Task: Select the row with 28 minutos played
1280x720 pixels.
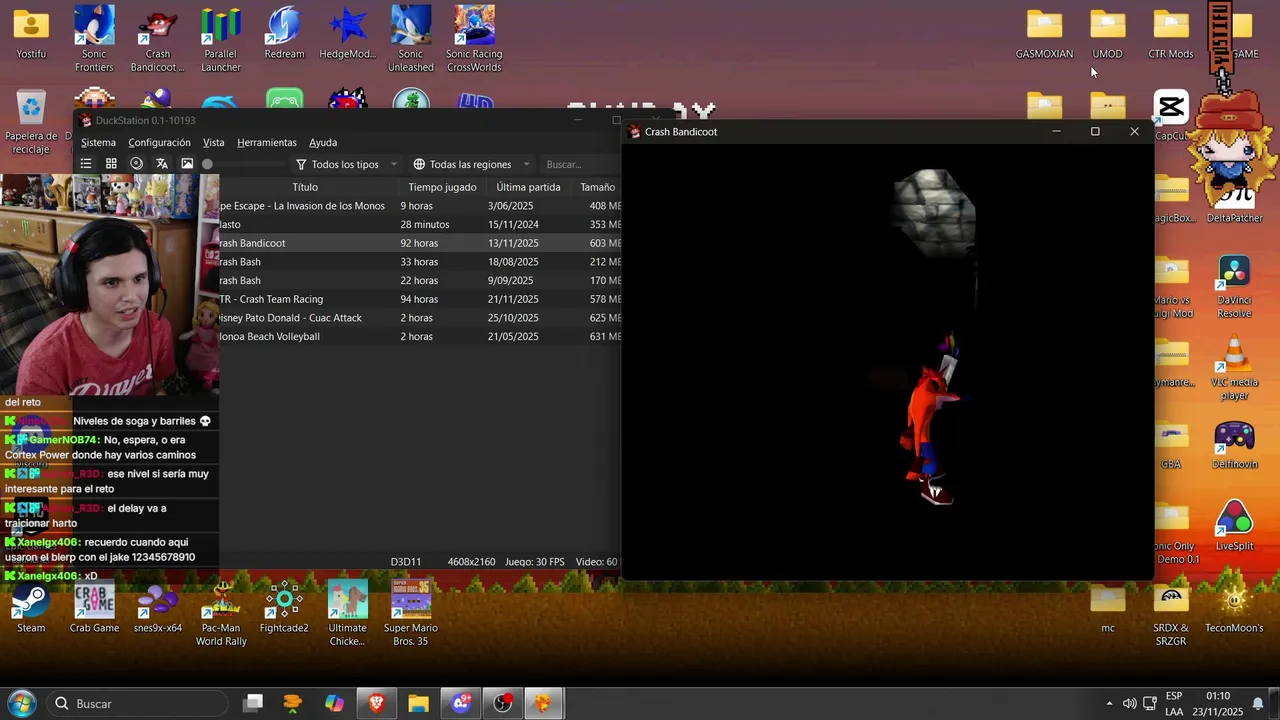Action: pos(420,224)
